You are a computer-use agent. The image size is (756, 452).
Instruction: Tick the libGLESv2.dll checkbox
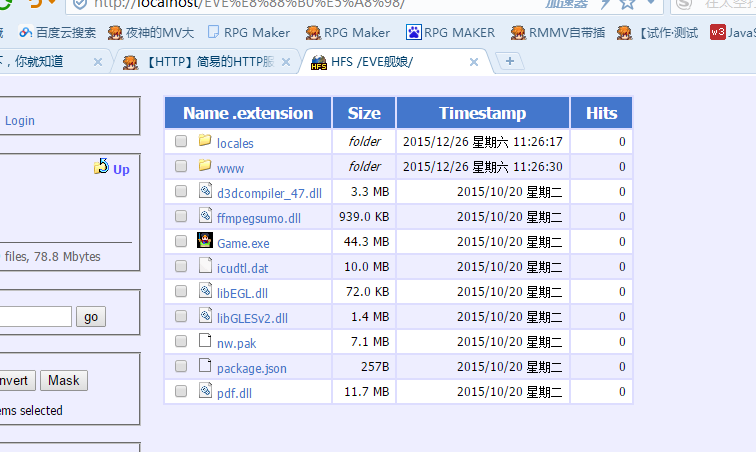tap(181, 316)
